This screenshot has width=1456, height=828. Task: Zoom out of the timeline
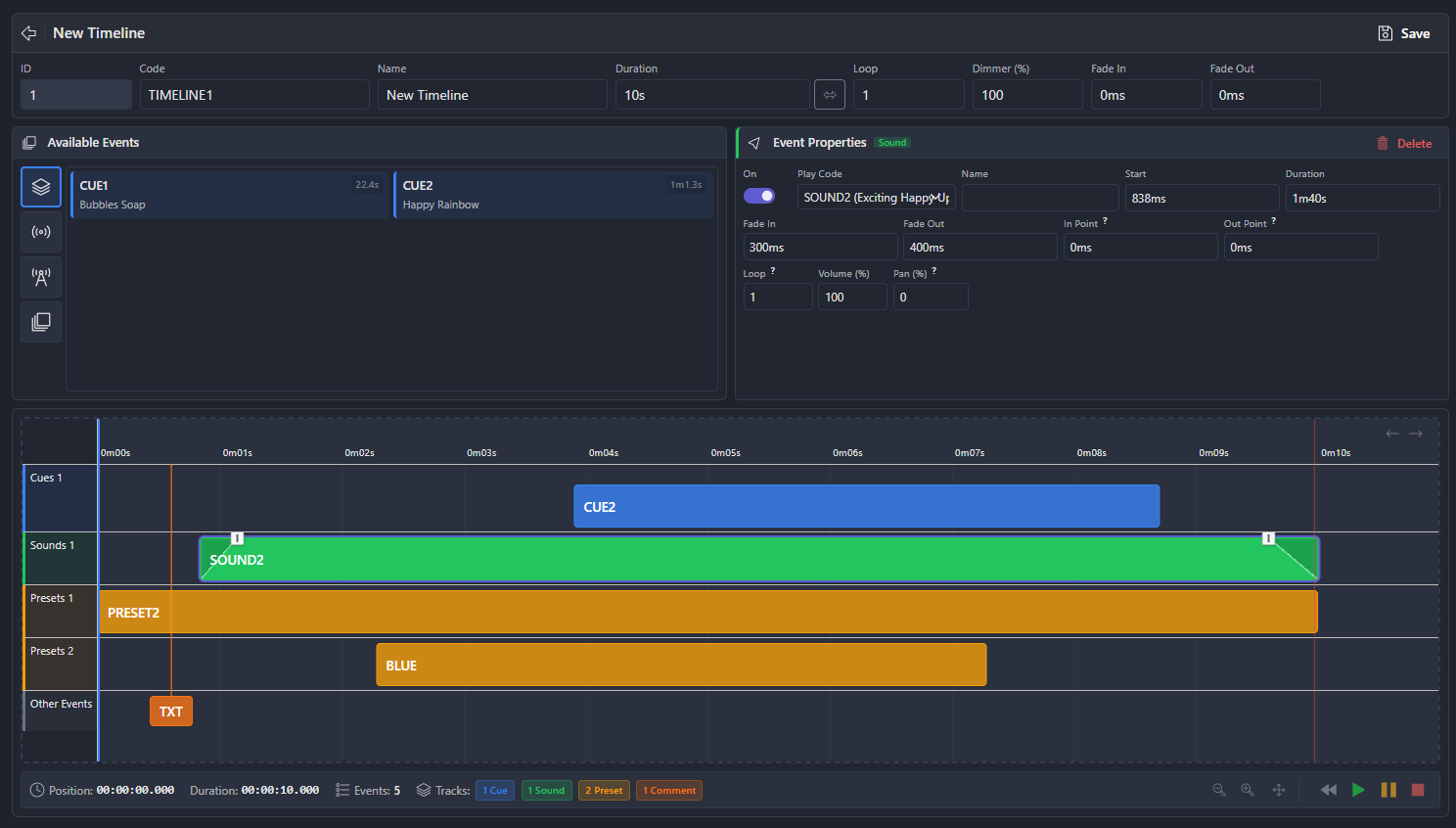click(1218, 790)
